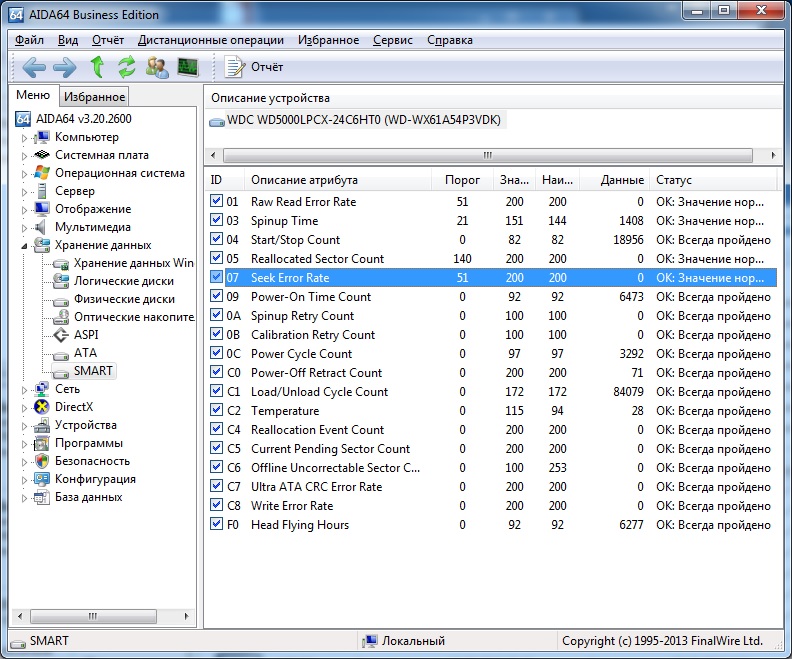Collapse the Хранение данных tree node
Viewport: 792px width, 659px height.
tap(25, 245)
